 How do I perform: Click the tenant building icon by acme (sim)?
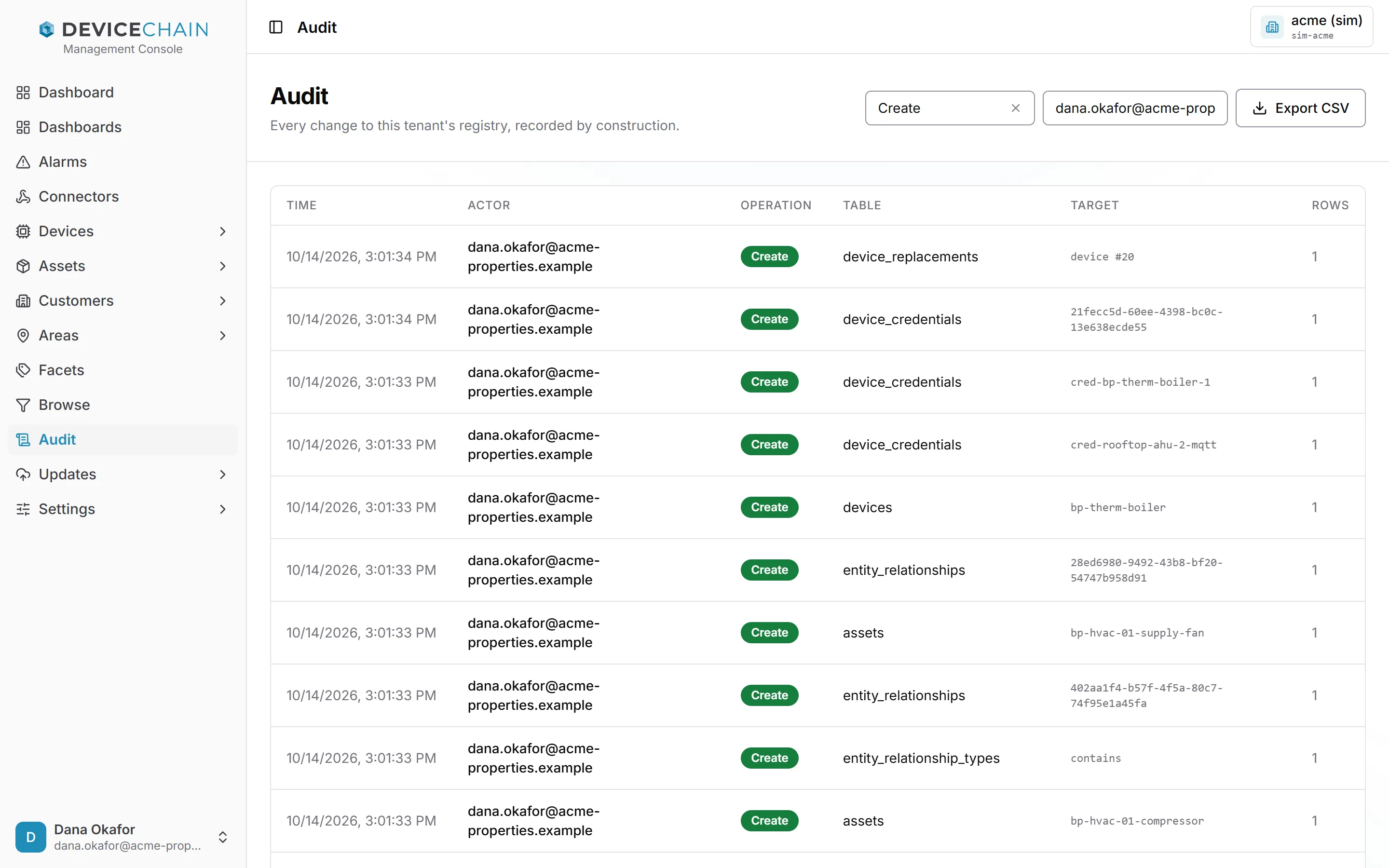[1272, 27]
